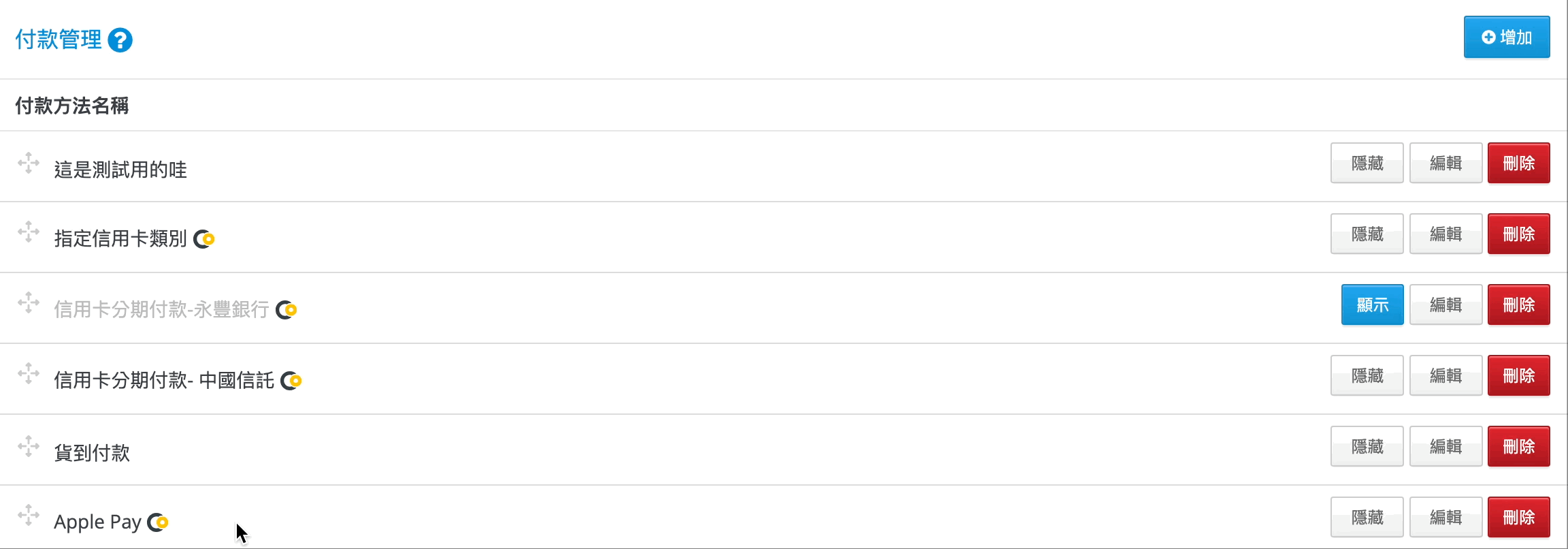The width and height of the screenshot is (1568, 549).
Task: Delete the 信用卡分期付款- 中國信託 payment method
Action: (1518, 375)
